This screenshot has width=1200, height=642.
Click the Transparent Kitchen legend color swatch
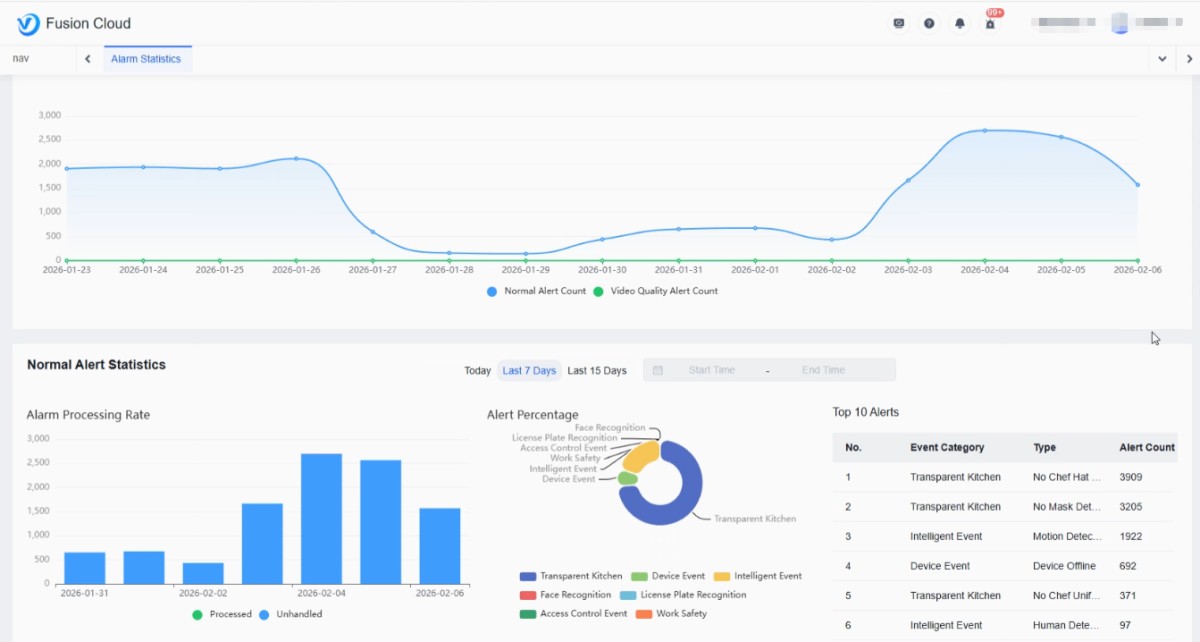pos(528,576)
